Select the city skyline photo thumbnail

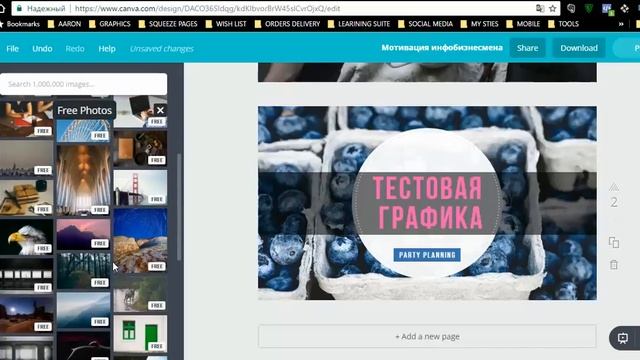pos(27,159)
